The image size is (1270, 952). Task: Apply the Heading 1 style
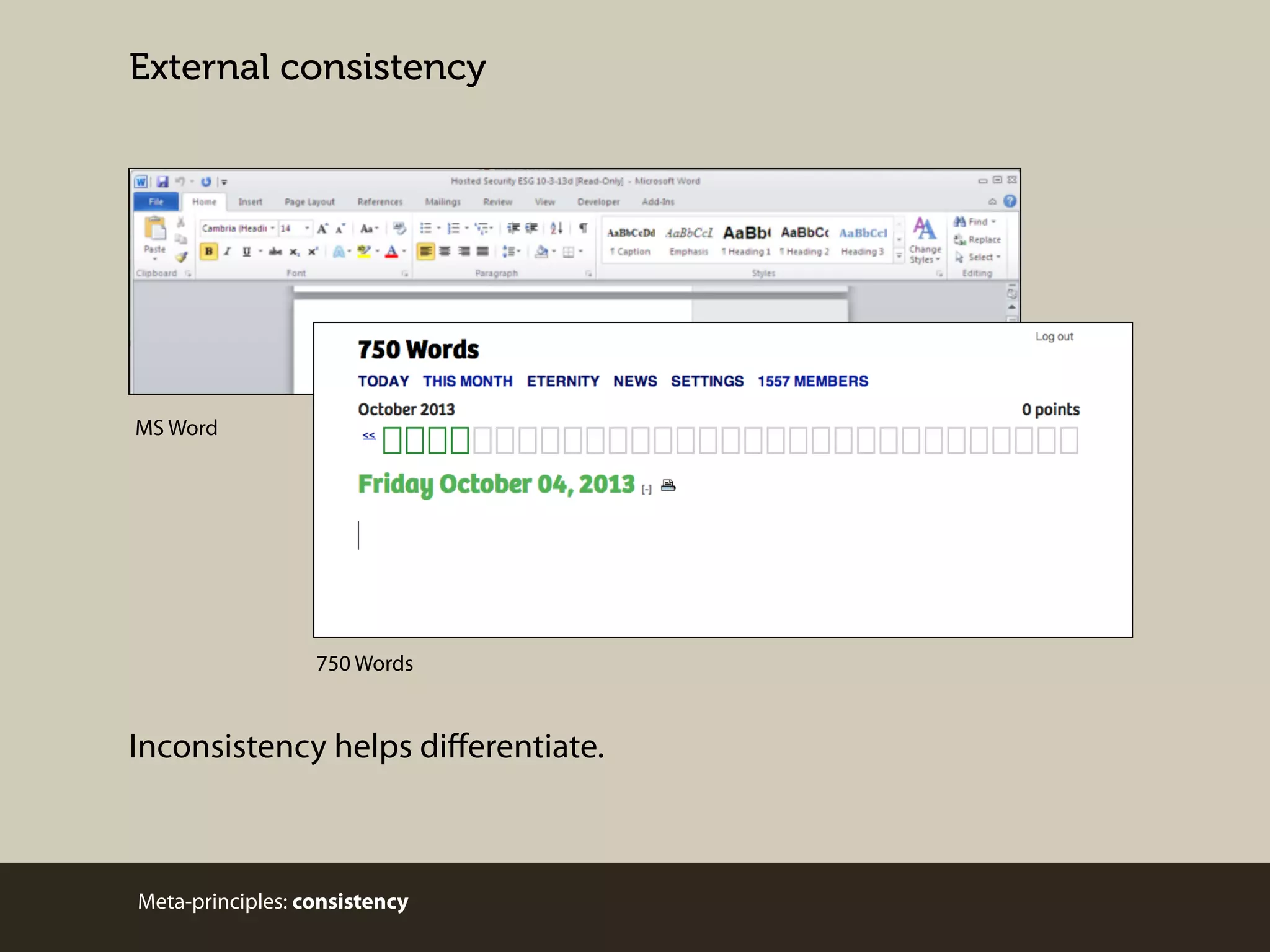pos(747,240)
